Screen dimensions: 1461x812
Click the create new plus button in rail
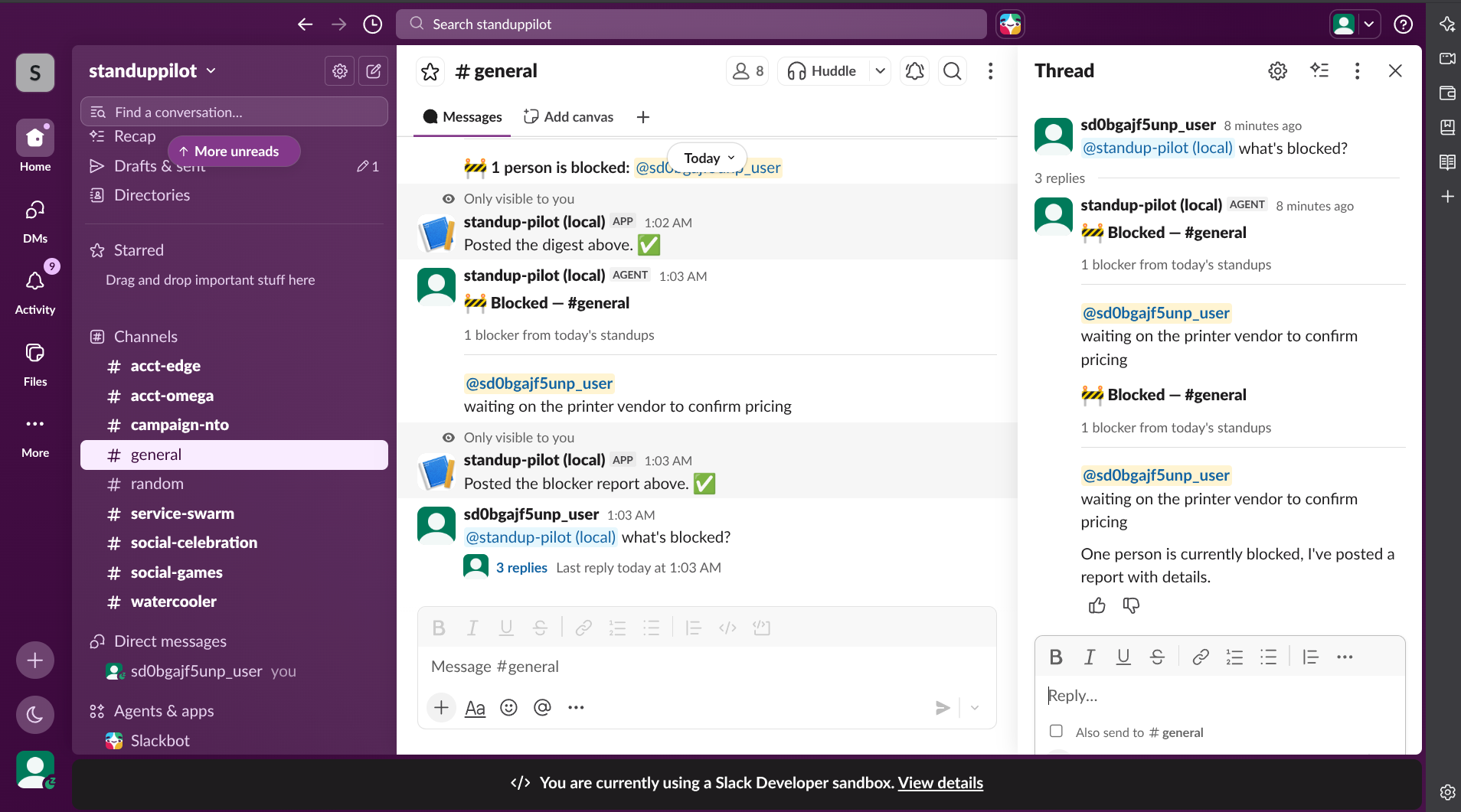coord(35,660)
